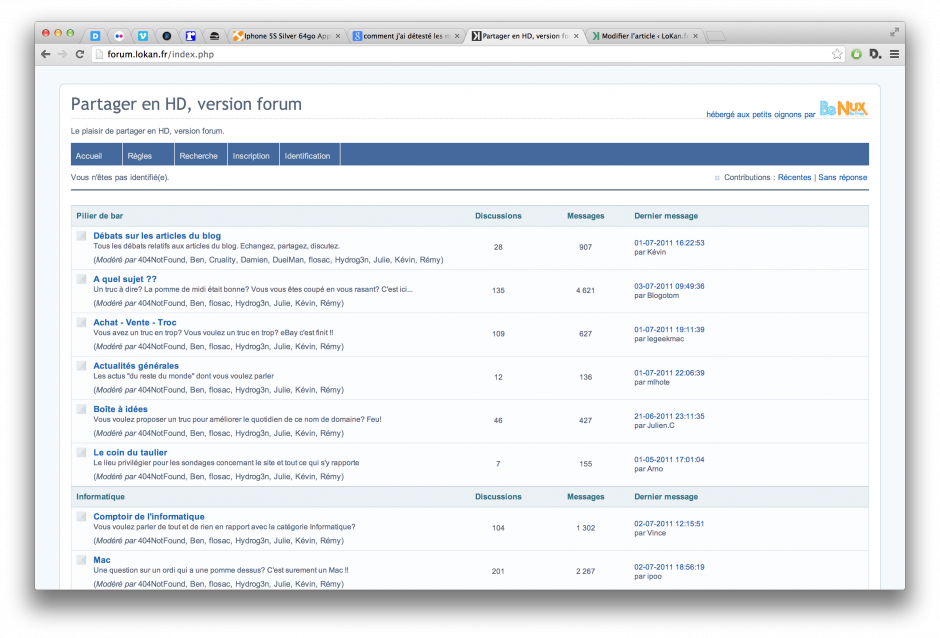Bookmark page with the star icon

(x=837, y=55)
